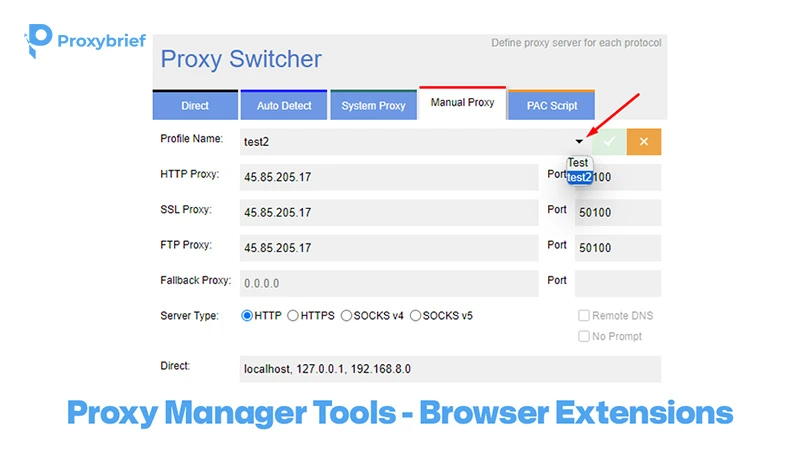
Task: Click the 'Define proxy server for each protocol' text
Action: pyautogui.click(x=576, y=43)
